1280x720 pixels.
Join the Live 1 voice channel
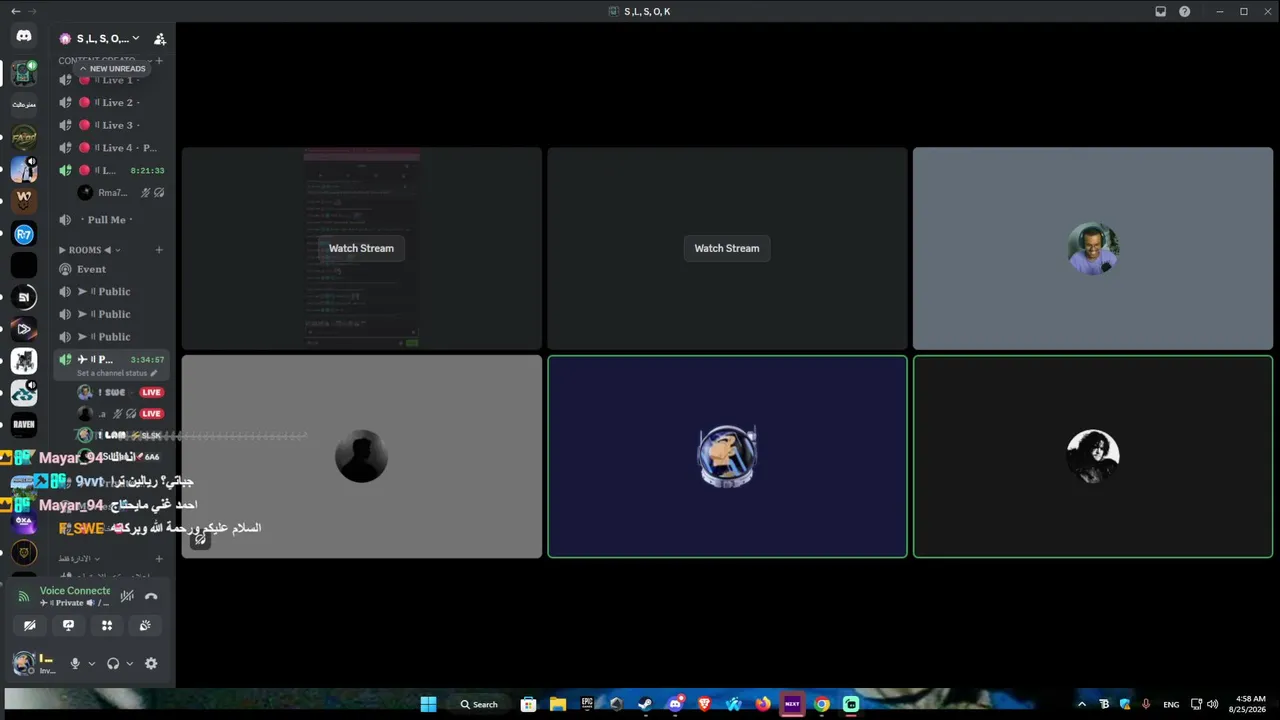point(110,80)
